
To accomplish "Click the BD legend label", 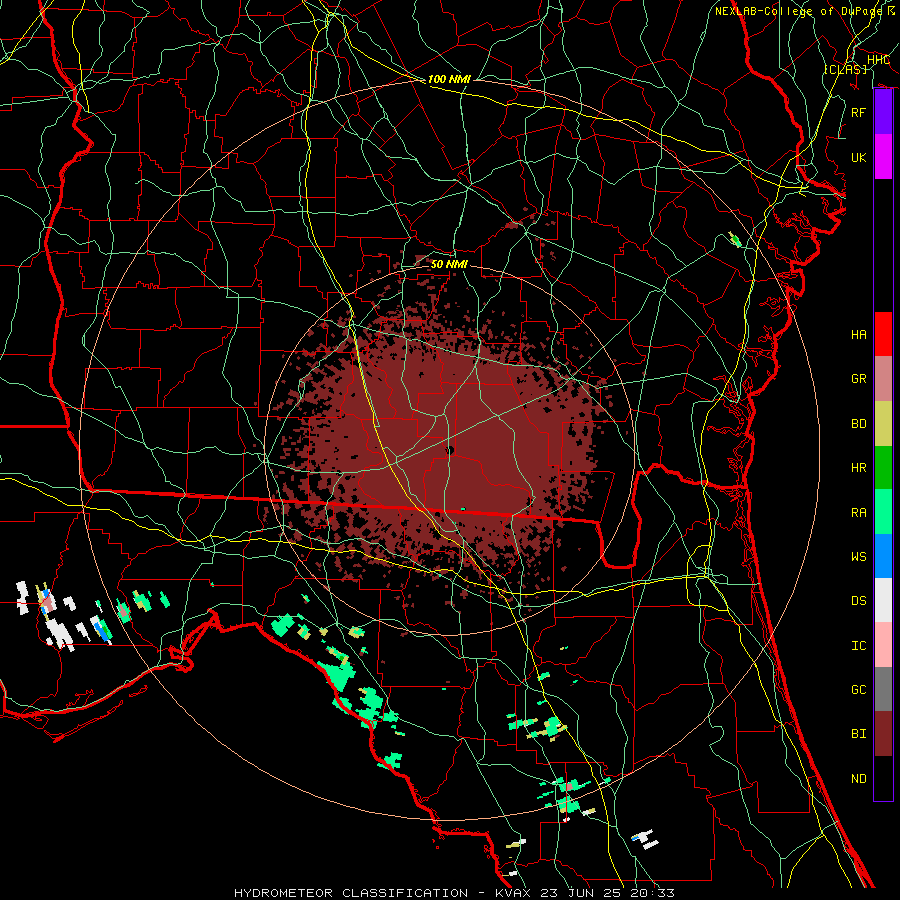I will (x=859, y=424).
